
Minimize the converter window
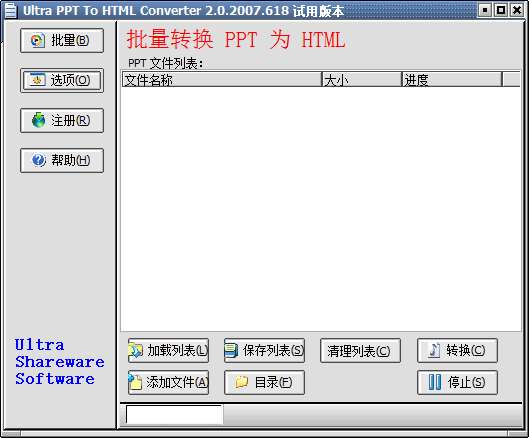click(485, 10)
